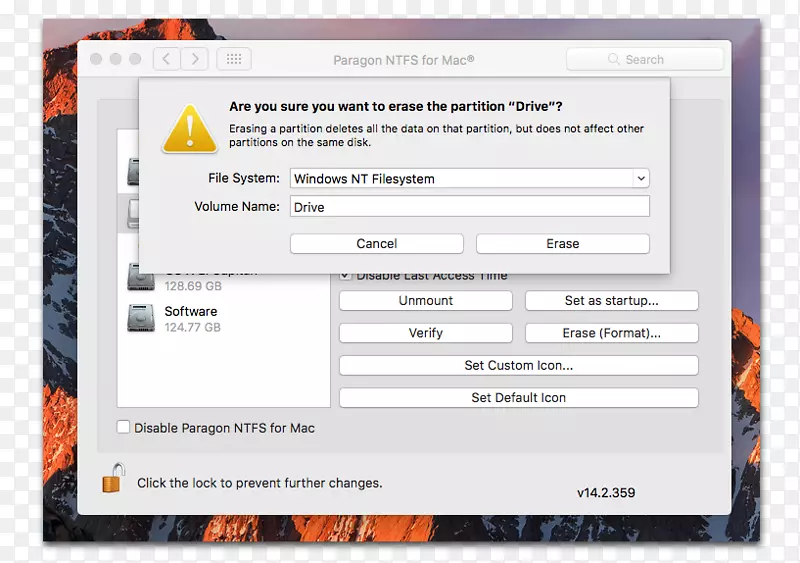Select the Software volume in list
This screenshot has height=563, width=800.
223,319
